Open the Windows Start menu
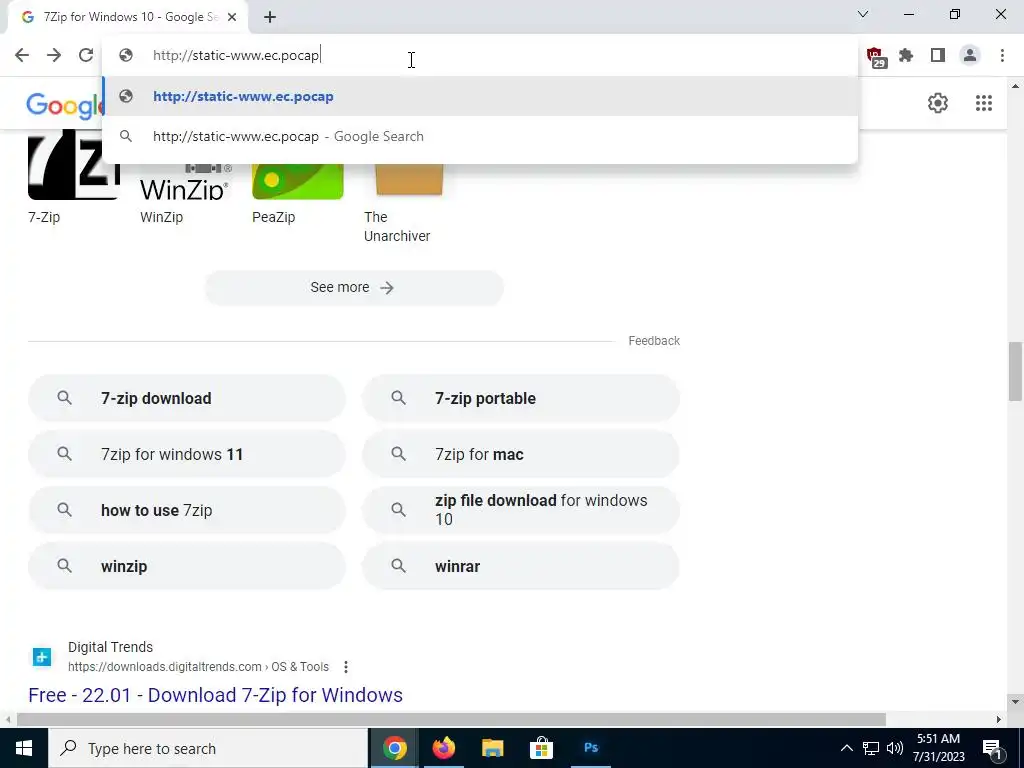1024x768 pixels. [24, 748]
